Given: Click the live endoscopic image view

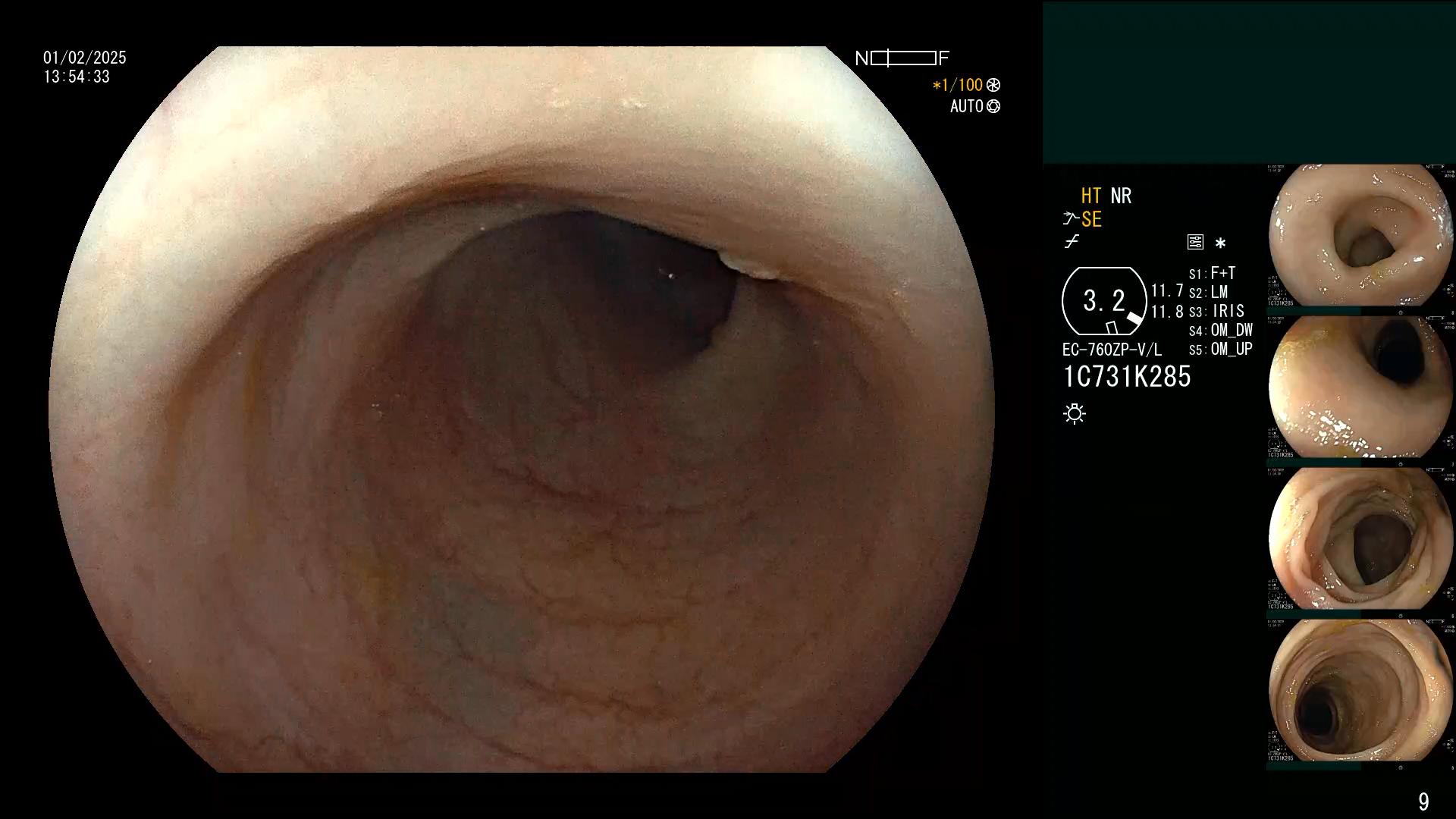Looking at the screenshot, I should coord(522,409).
